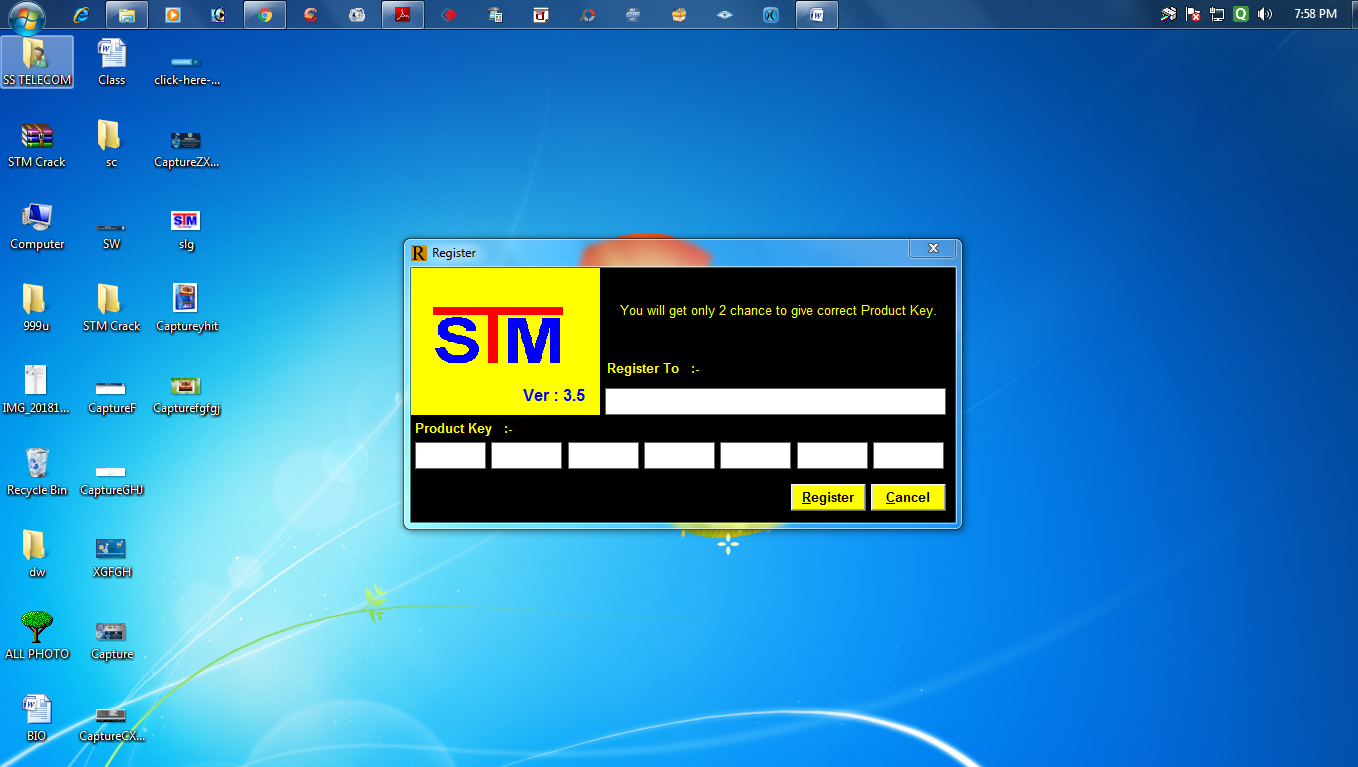This screenshot has width=1358, height=767.
Task: Click the printer icon in system tray
Action: [x=1168, y=14]
